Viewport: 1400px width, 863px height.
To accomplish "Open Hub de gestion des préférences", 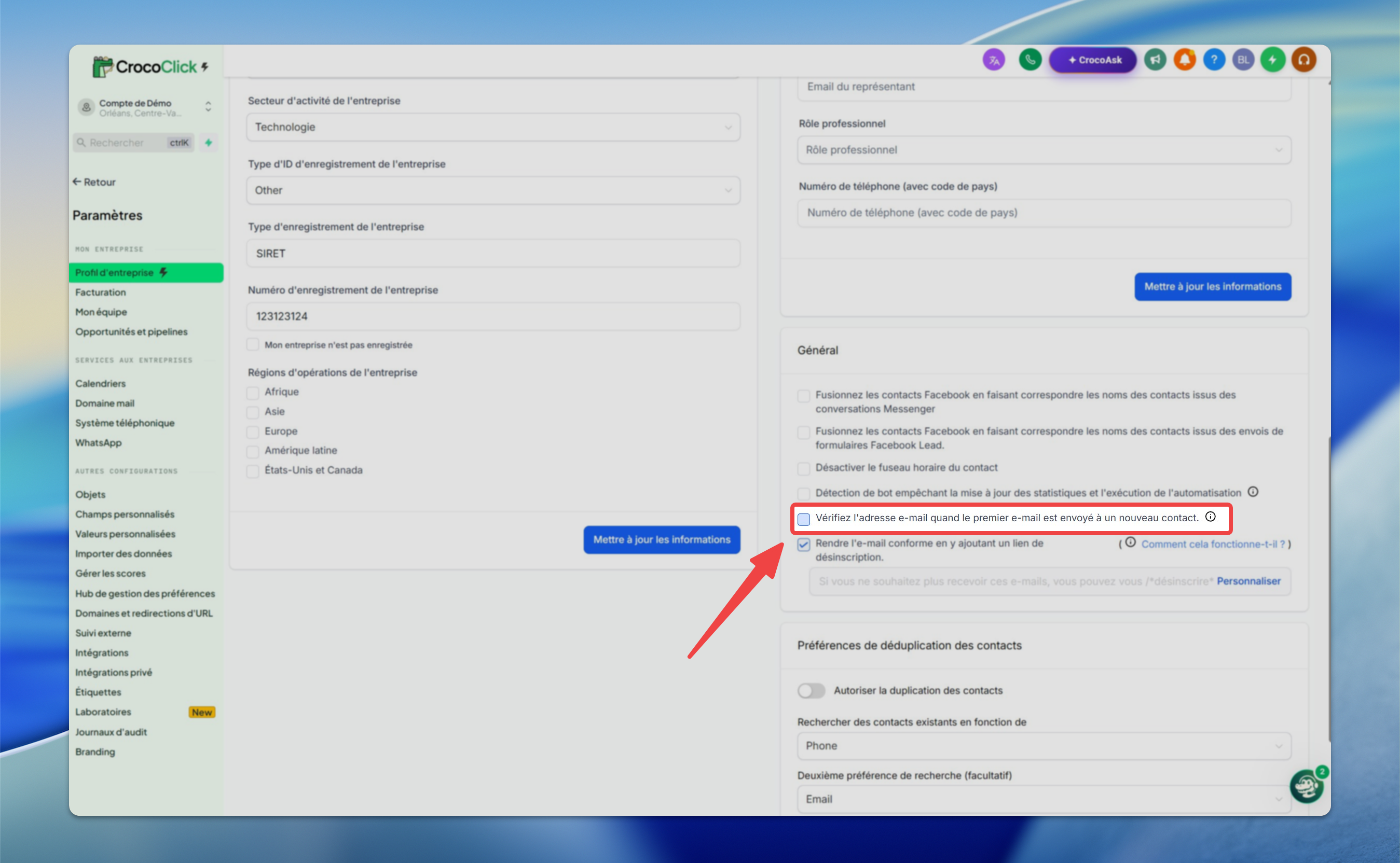I will [x=145, y=594].
